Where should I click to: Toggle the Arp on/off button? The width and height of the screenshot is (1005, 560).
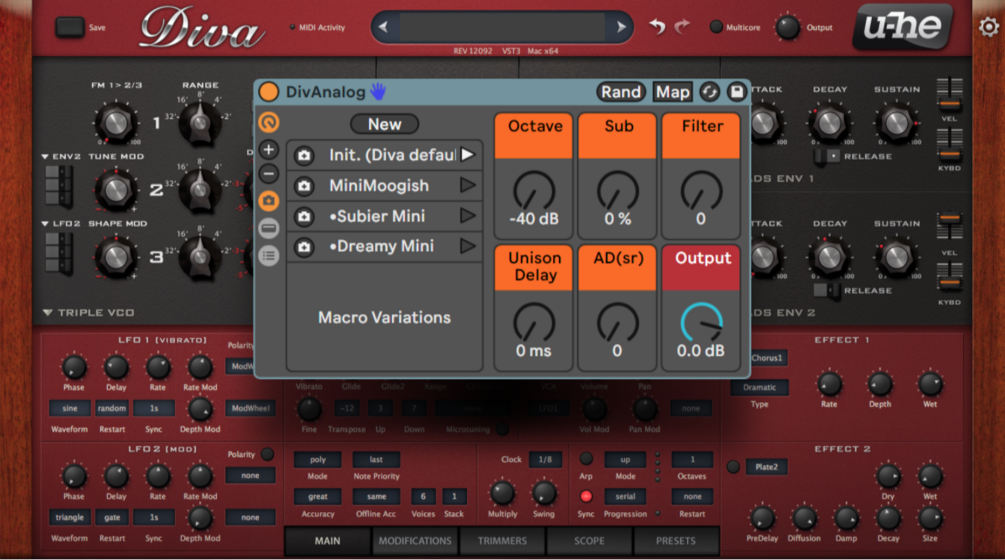coord(586,459)
